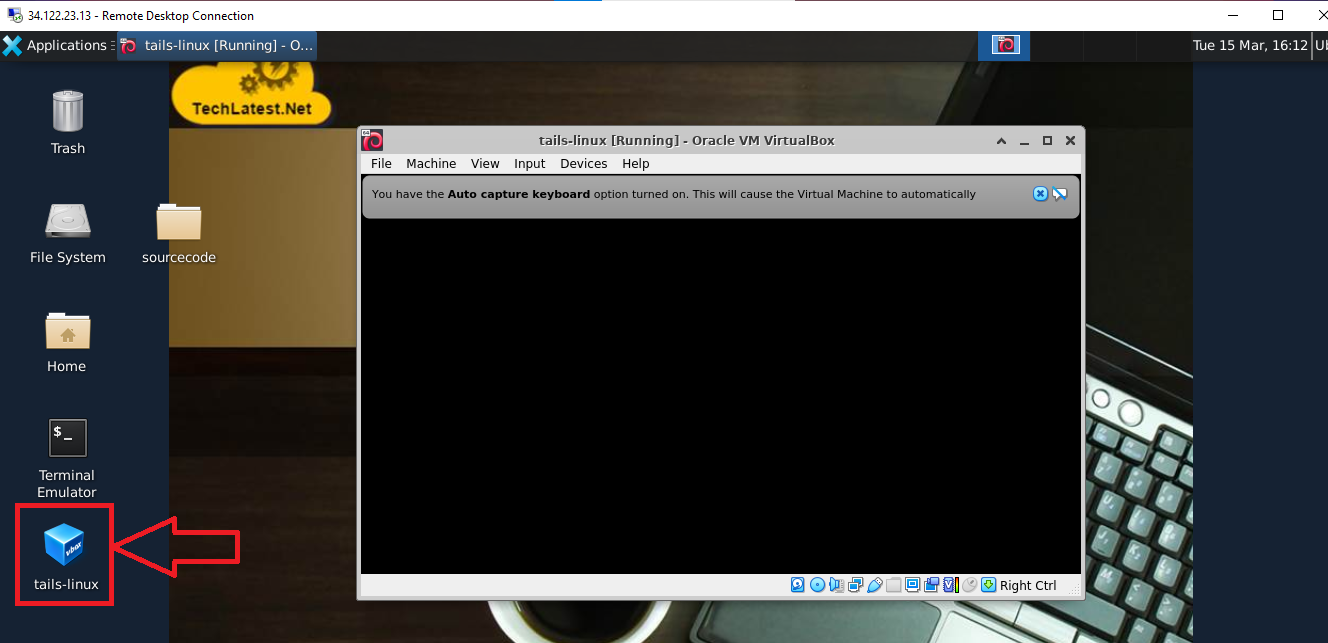Click the hard disk activity icon in status bar
The height and width of the screenshot is (643, 1328).
click(x=797, y=585)
